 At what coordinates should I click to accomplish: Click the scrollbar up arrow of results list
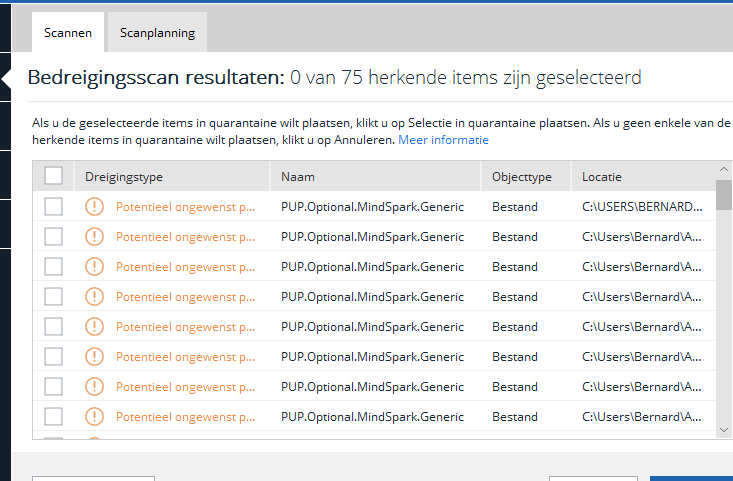pos(724,169)
